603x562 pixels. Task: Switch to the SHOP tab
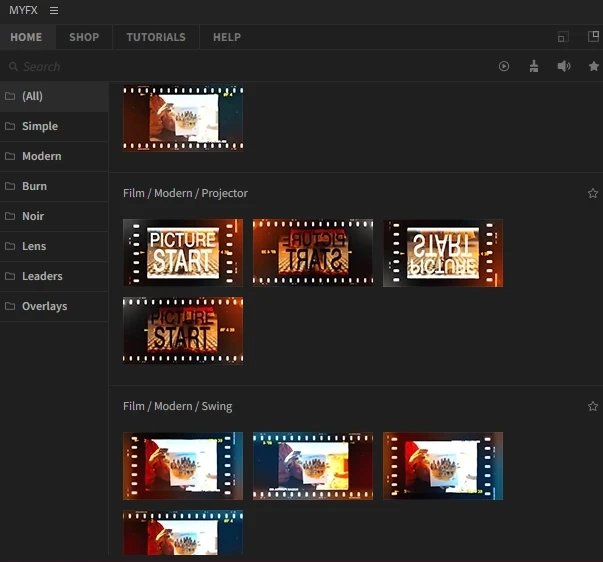coord(84,37)
